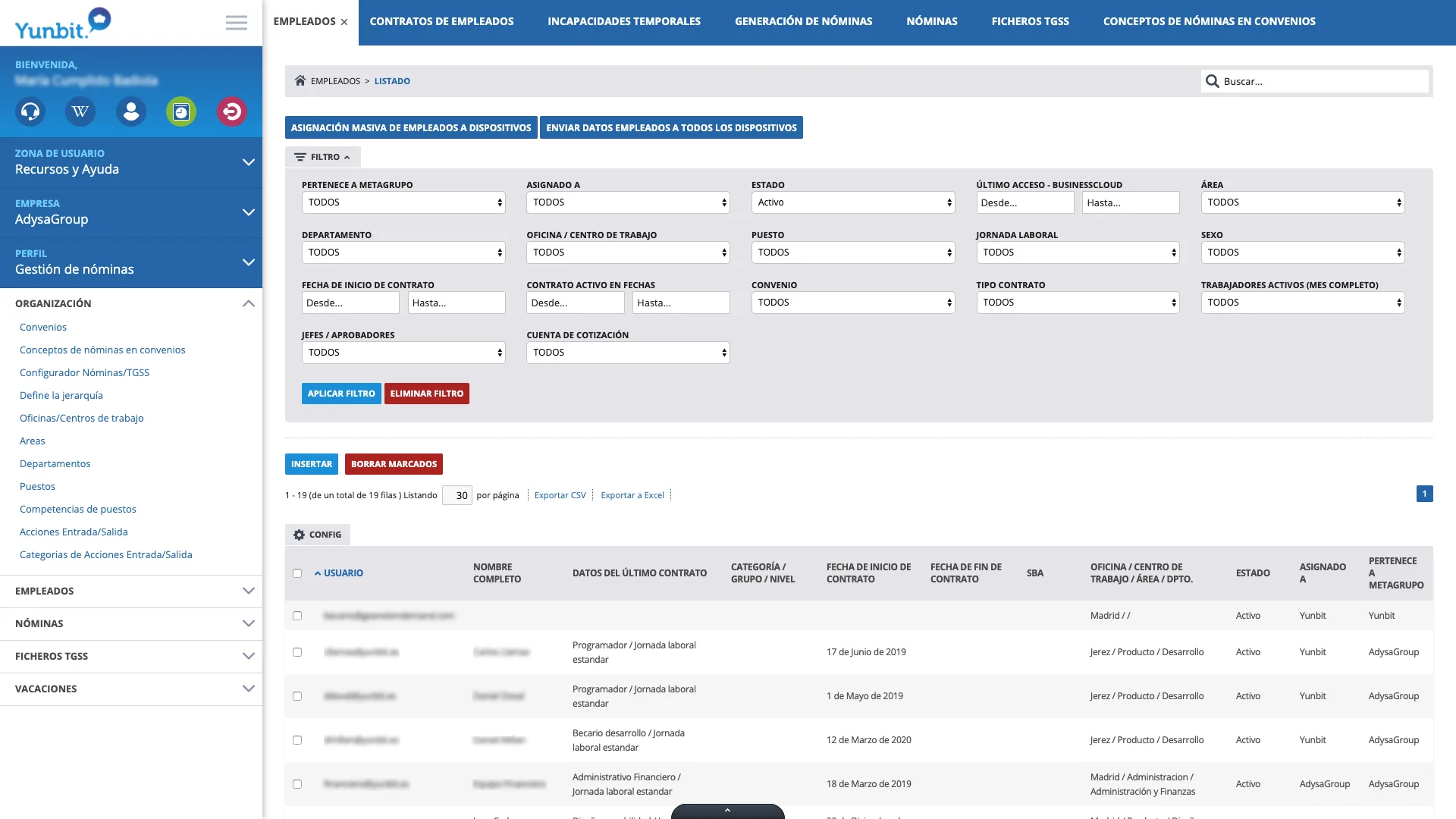
Task: Tick the first employee row checkbox
Action: pyautogui.click(x=297, y=616)
